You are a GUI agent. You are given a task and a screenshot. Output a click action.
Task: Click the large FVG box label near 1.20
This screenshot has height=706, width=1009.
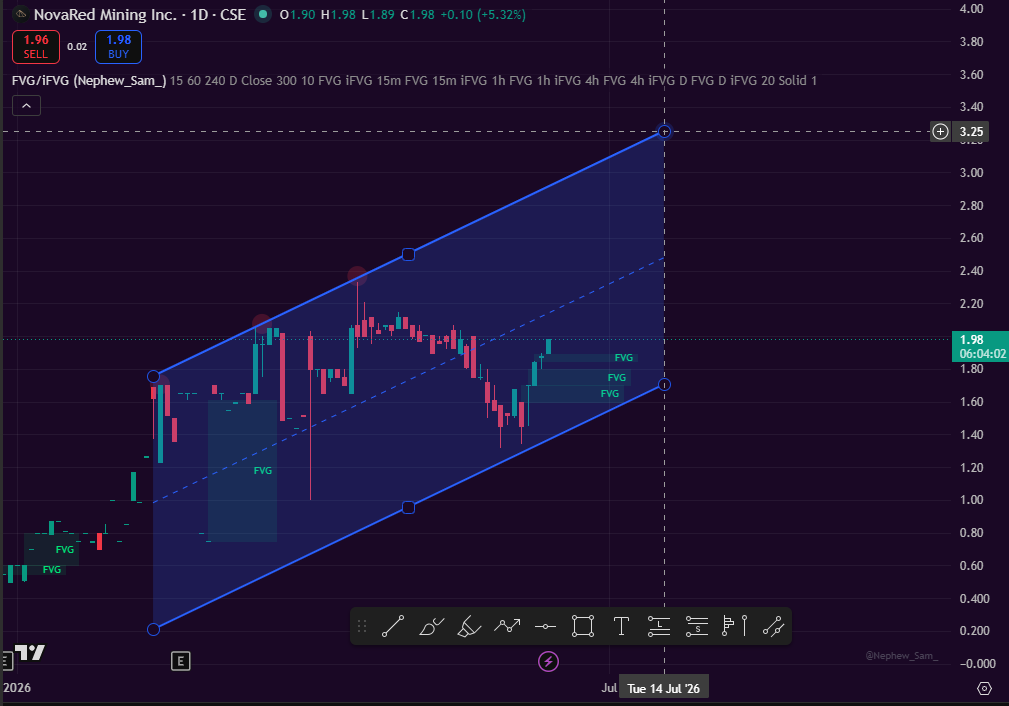point(263,471)
